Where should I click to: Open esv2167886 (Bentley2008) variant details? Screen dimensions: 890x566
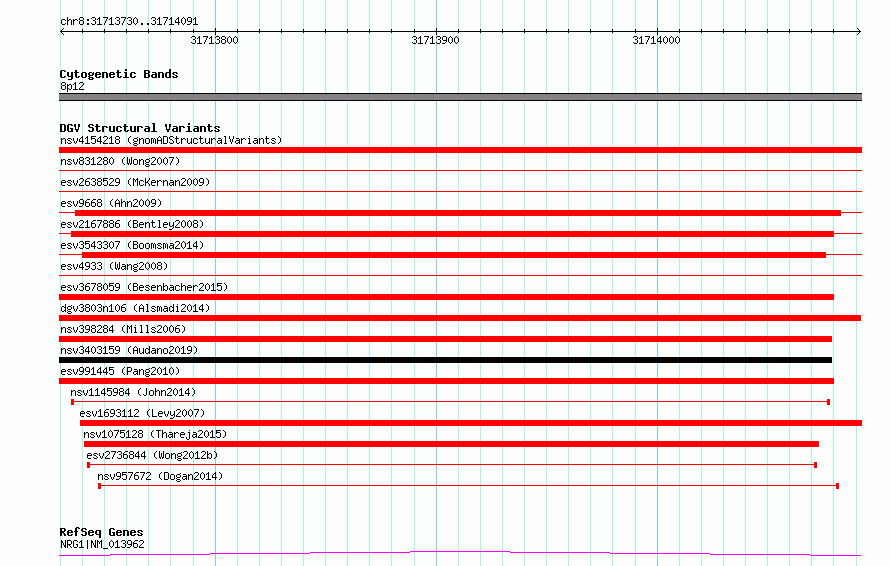pos(132,224)
